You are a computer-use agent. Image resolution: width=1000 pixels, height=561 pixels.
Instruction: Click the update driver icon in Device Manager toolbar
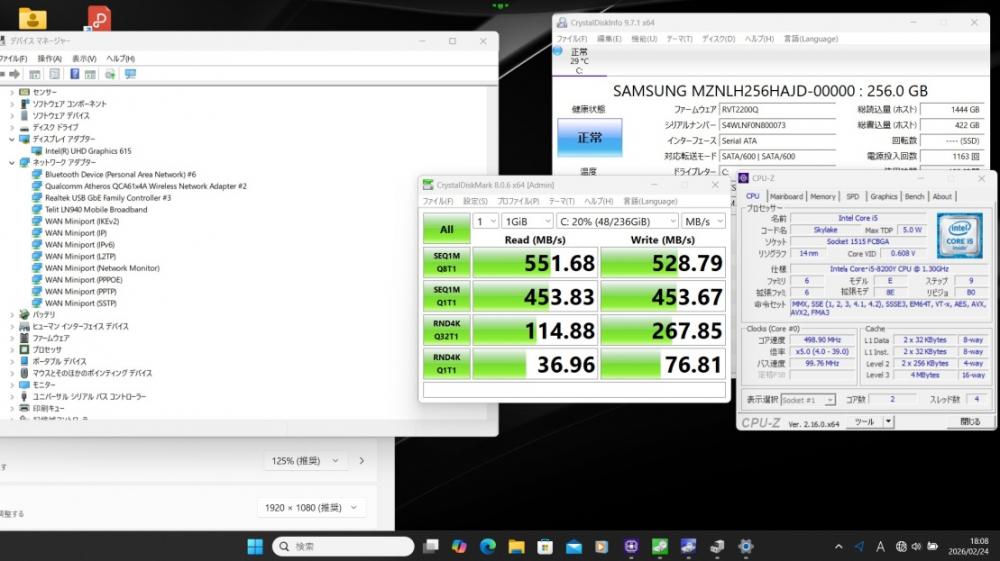click(110, 74)
